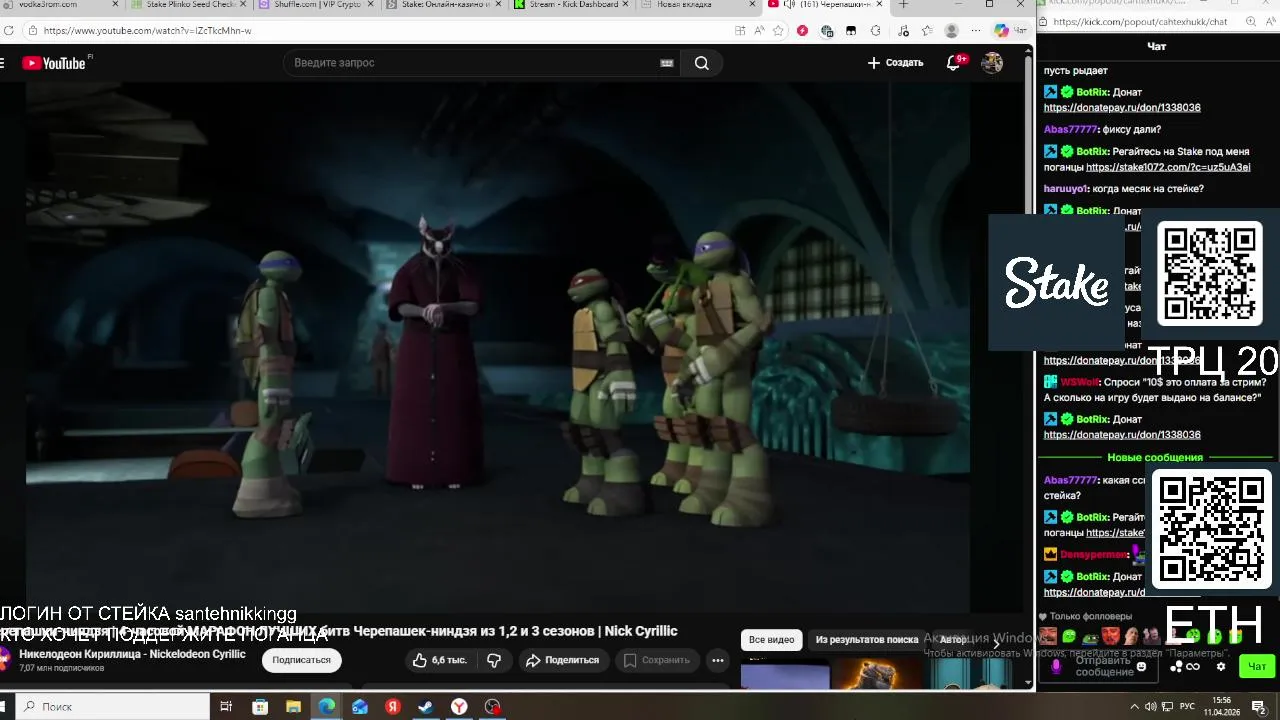Switch to Stake Plinko Seed Checker tab
Image resolution: width=1280 pixels, height=720 pixels.
click(x=186, y=5)
